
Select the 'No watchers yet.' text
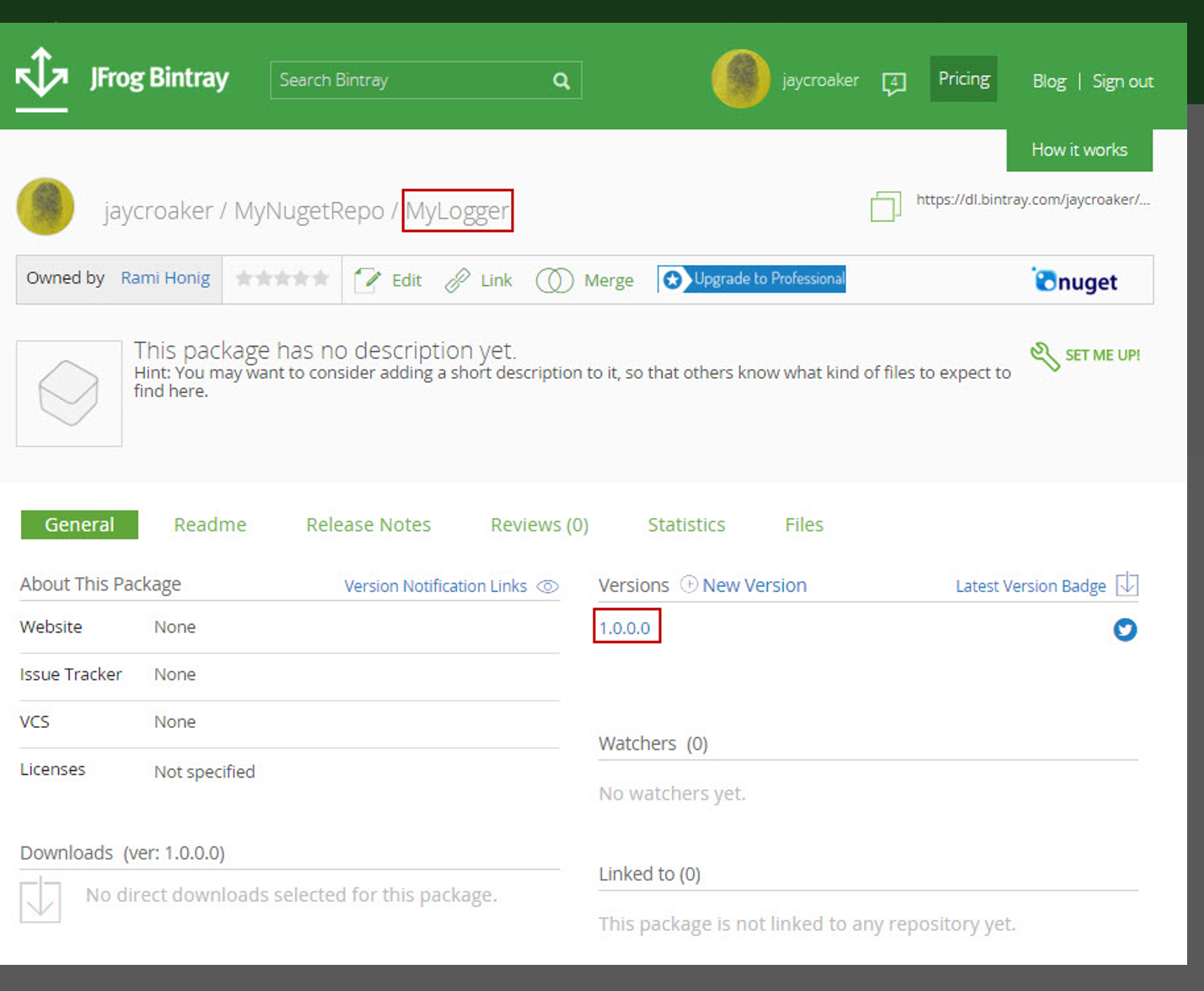672,794
